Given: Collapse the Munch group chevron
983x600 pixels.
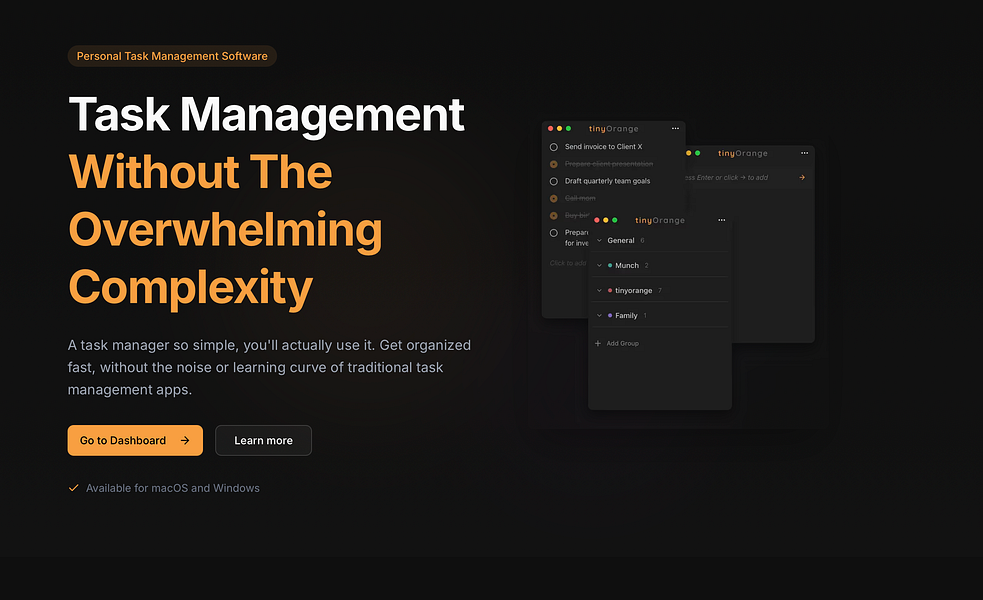Looking at the screenshot, I should (x=599, y=266).
